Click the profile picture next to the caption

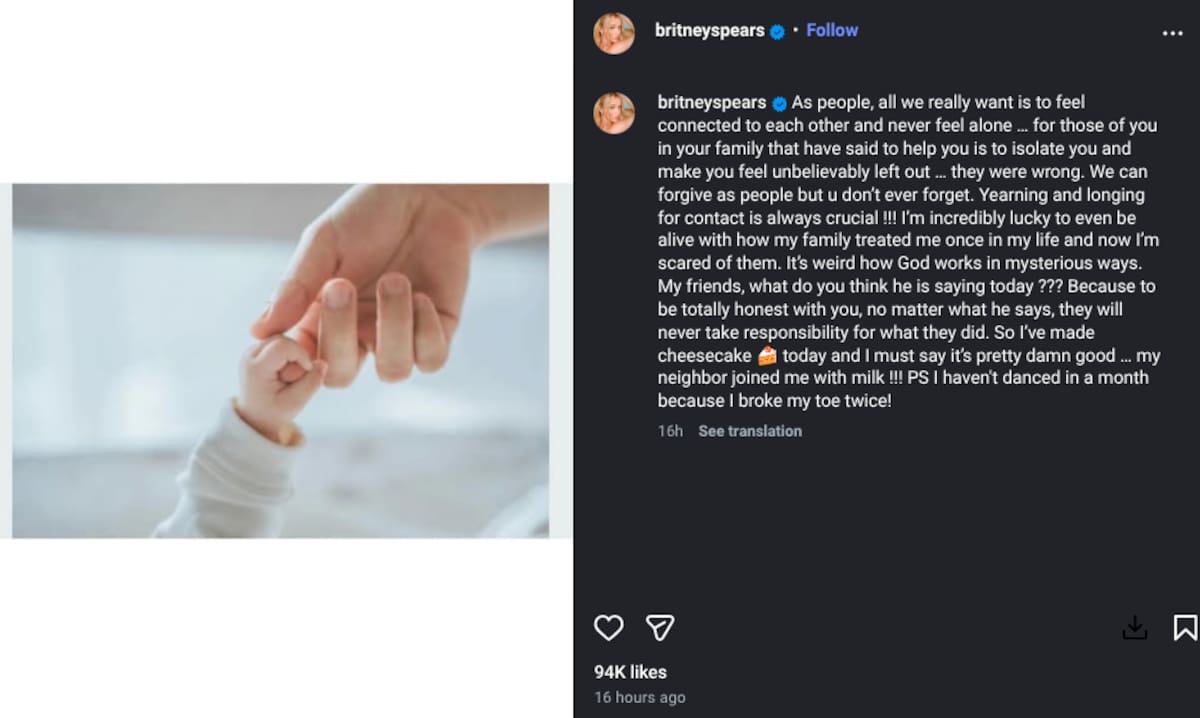(615, 113)
